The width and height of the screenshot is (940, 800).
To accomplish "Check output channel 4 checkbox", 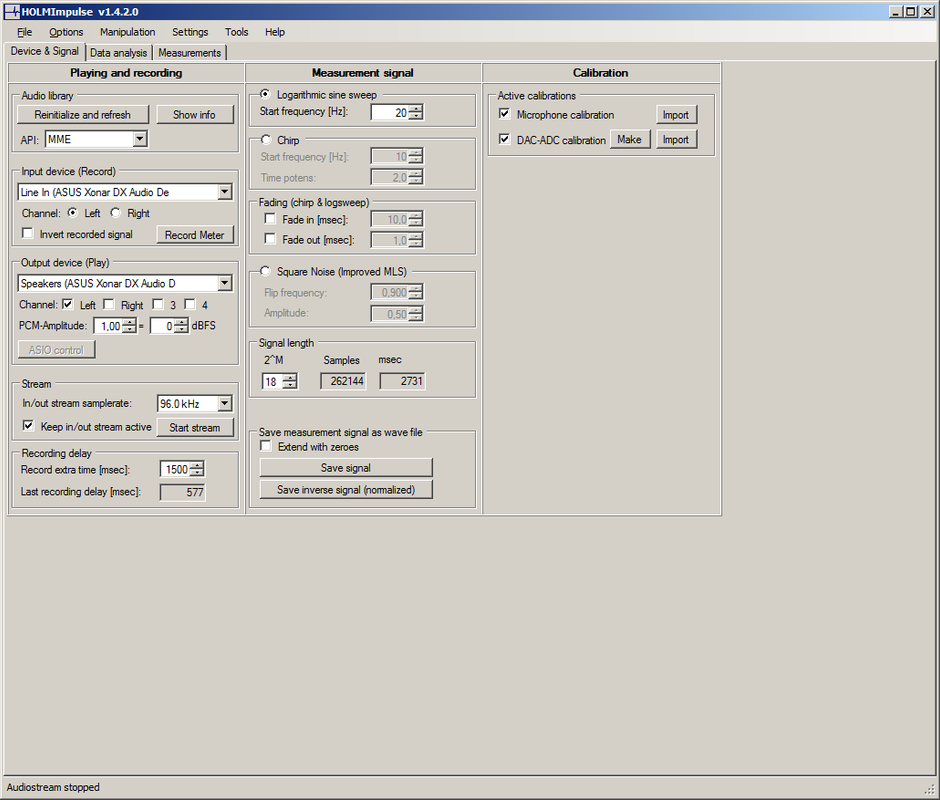I will 189,304.
